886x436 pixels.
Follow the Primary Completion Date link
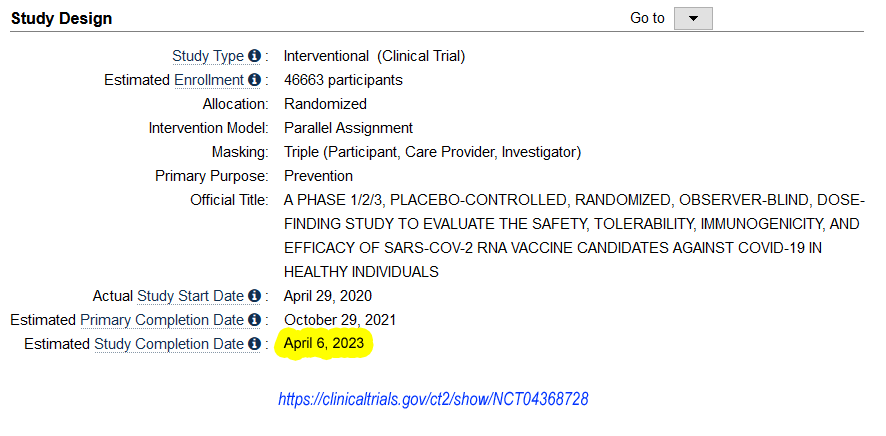162,320
